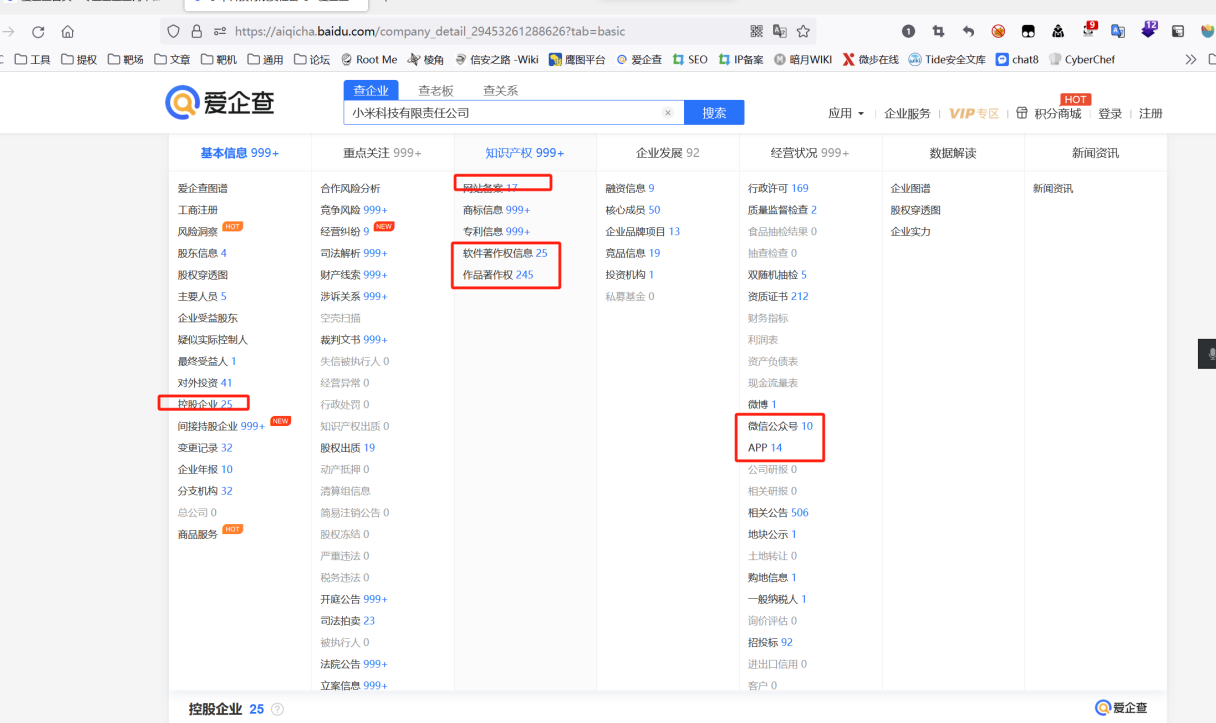Open the blue translate extension in toolbar
Image resolution: width=1216 pixels, height=723 pixels.
[1118, 31]
